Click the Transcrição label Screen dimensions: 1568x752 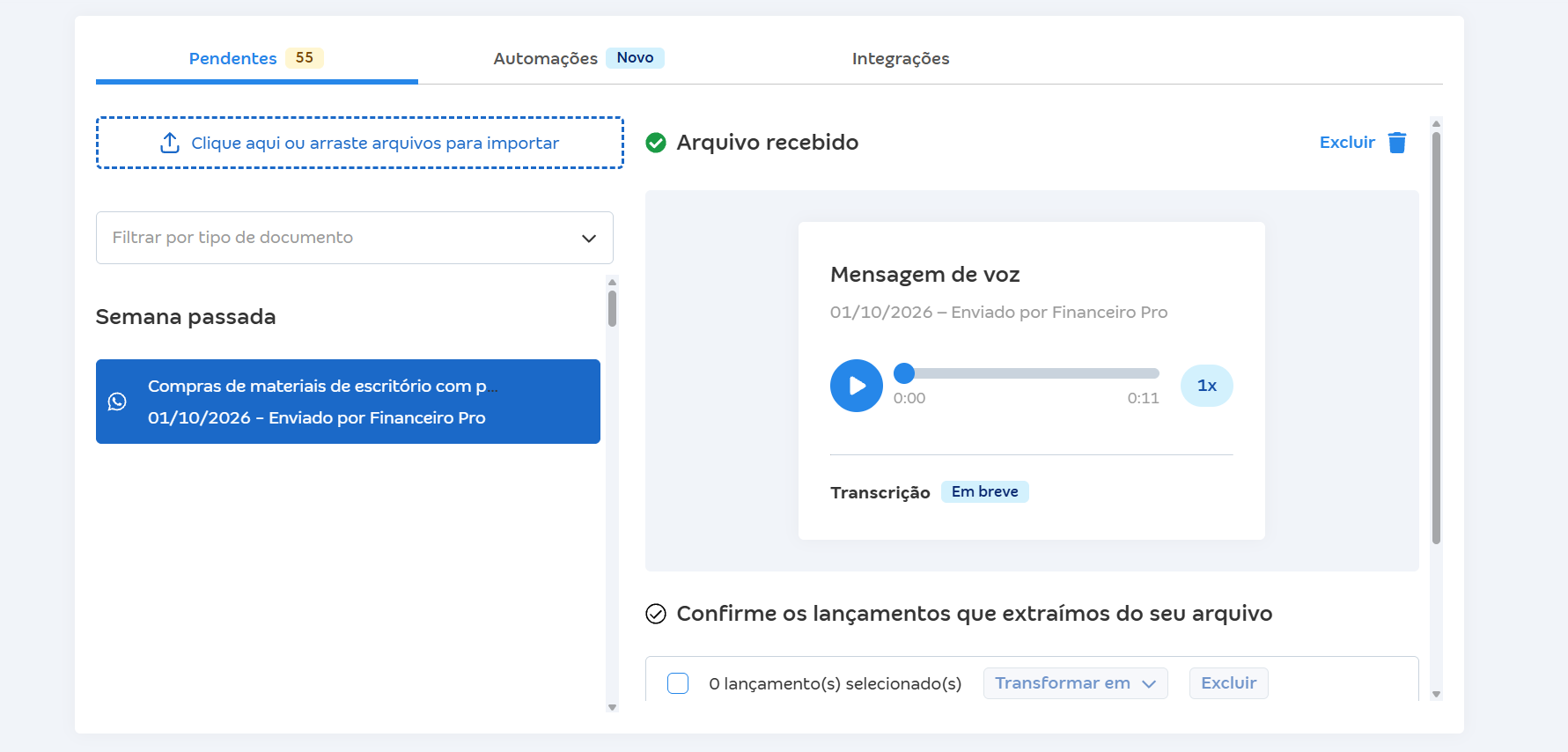coord(880,492)
